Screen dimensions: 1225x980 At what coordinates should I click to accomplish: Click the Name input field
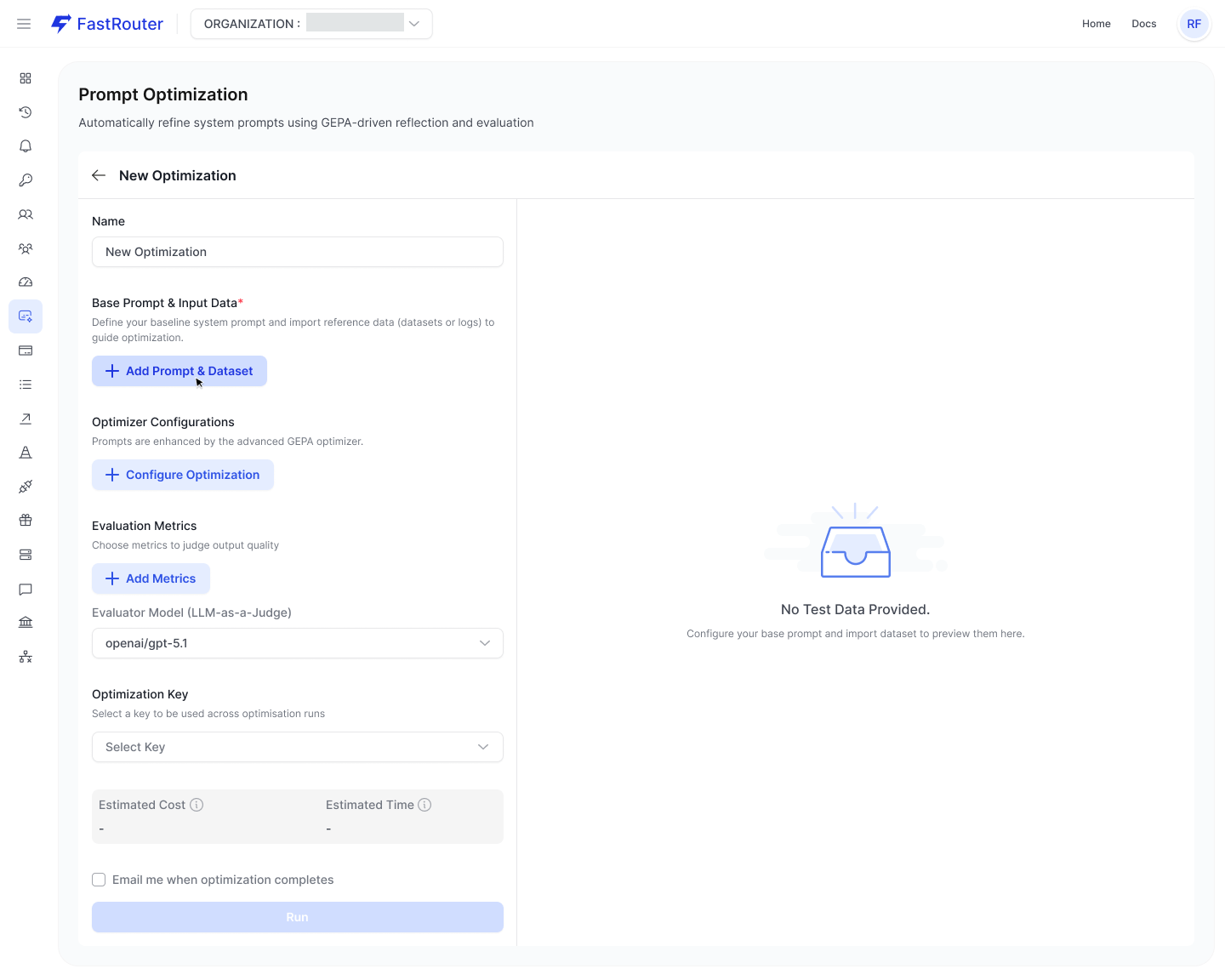(298, 252)
